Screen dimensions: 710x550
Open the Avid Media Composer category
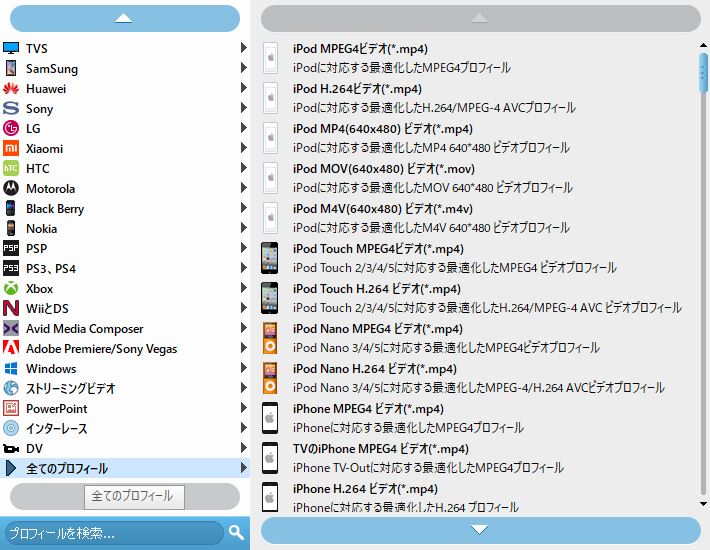(125, 328)
